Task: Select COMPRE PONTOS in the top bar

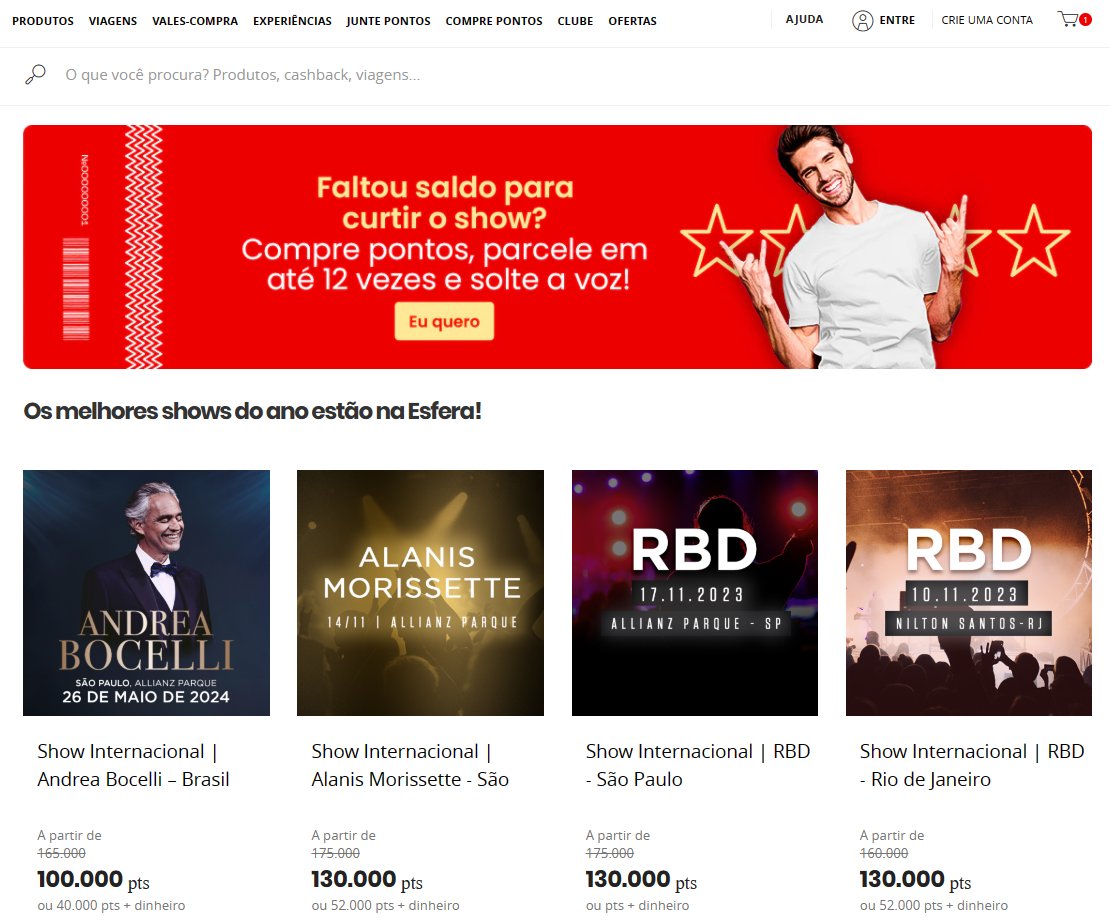Action: pyautogui.click(x=494, y=21)
